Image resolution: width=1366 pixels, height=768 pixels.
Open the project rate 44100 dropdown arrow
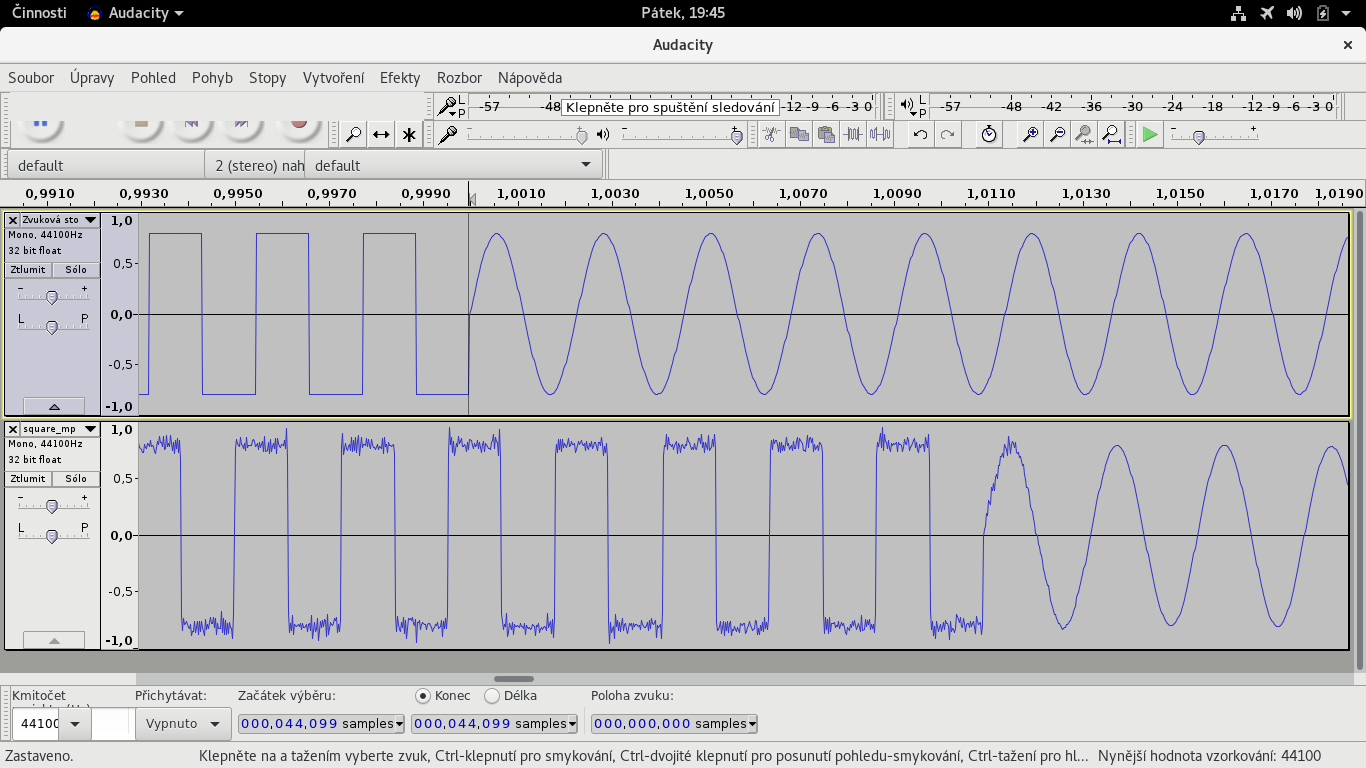point(75,724)
